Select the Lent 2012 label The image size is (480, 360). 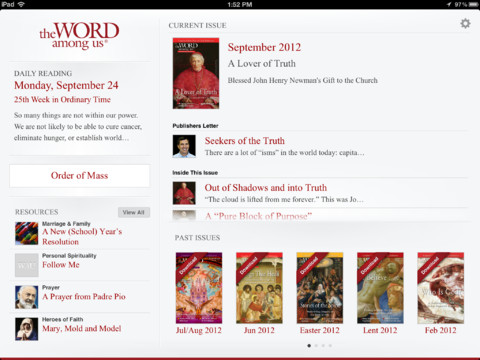(x=380, y=330)
